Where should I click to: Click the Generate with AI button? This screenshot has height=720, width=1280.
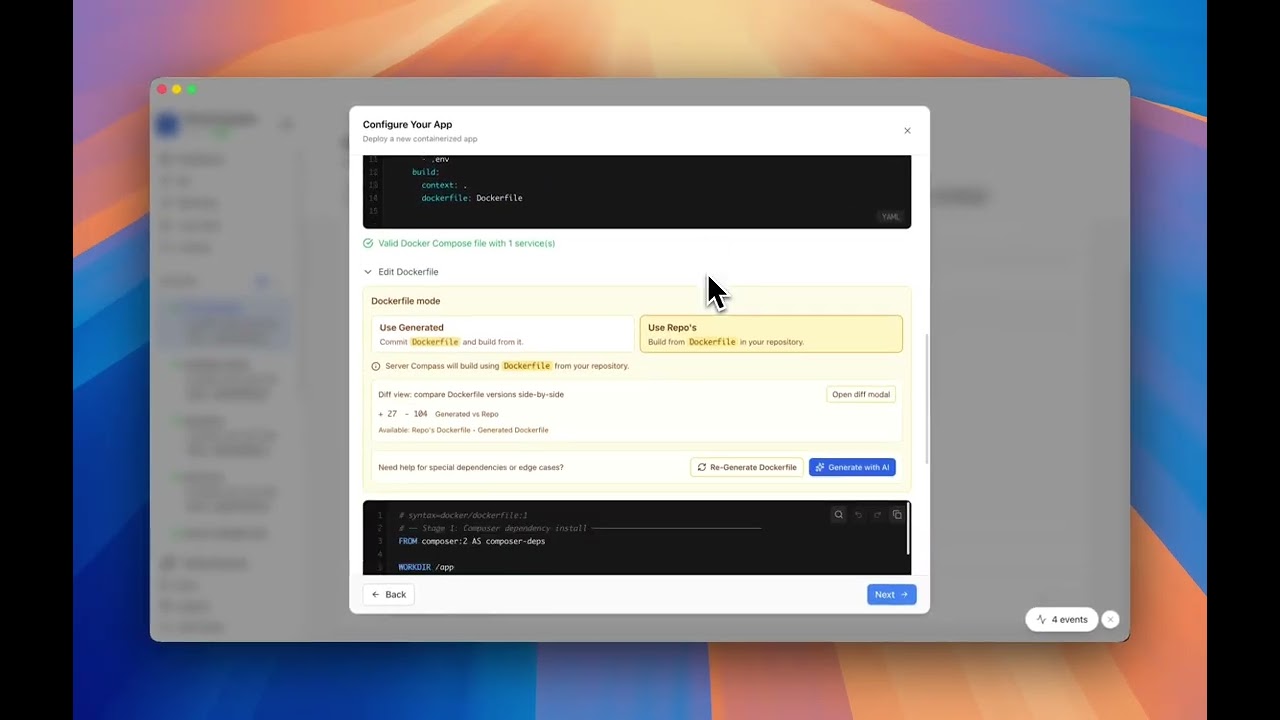852,467
